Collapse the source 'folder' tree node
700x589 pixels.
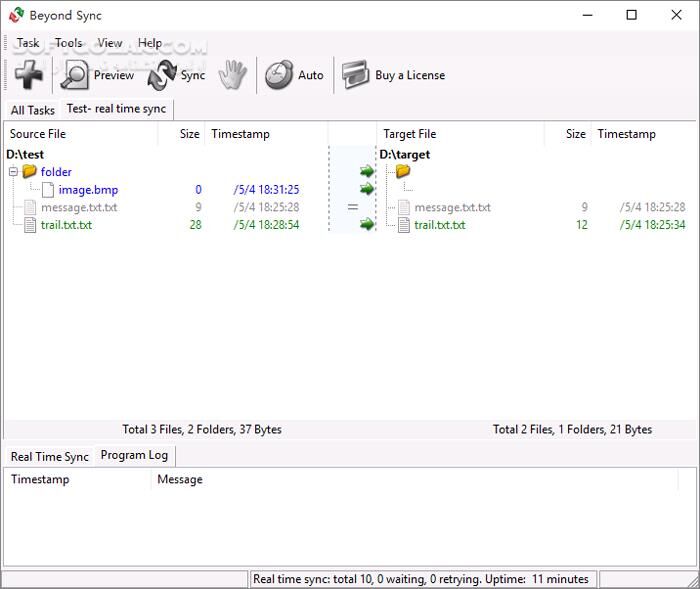(x=13, y=171)
